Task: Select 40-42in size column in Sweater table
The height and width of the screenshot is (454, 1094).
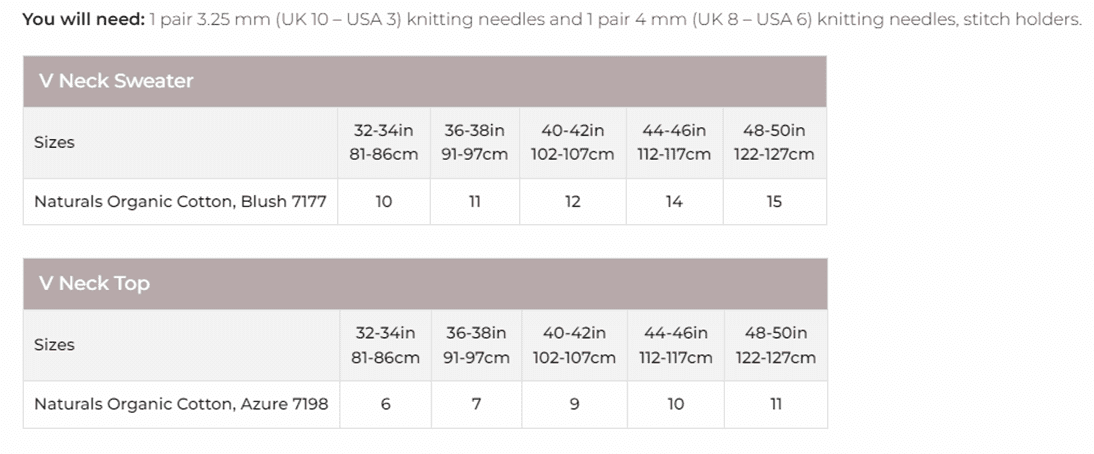Action: pos(572,142)
